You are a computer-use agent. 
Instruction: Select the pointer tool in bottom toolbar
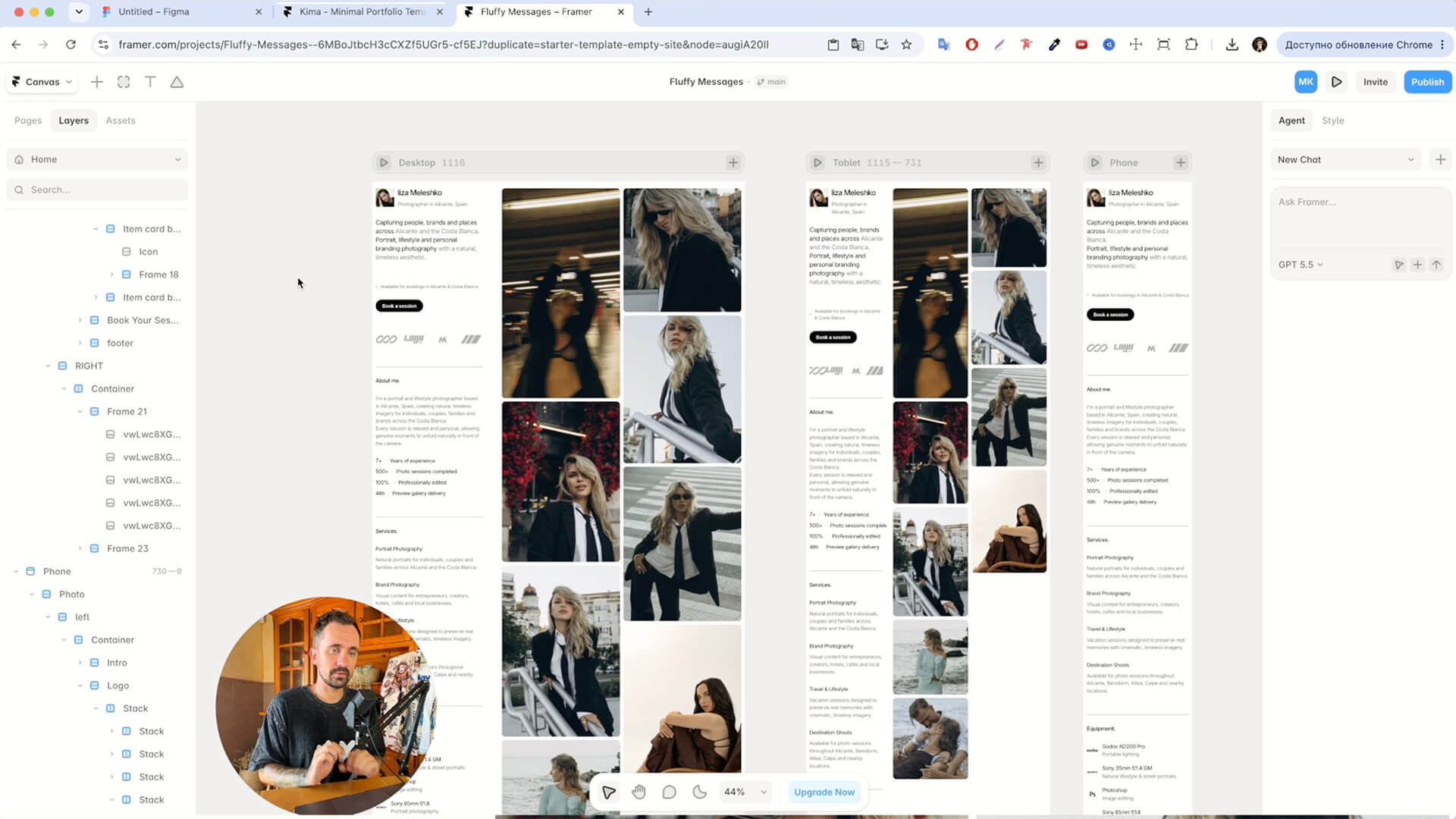pyautogui.click(x=608, y=792)
